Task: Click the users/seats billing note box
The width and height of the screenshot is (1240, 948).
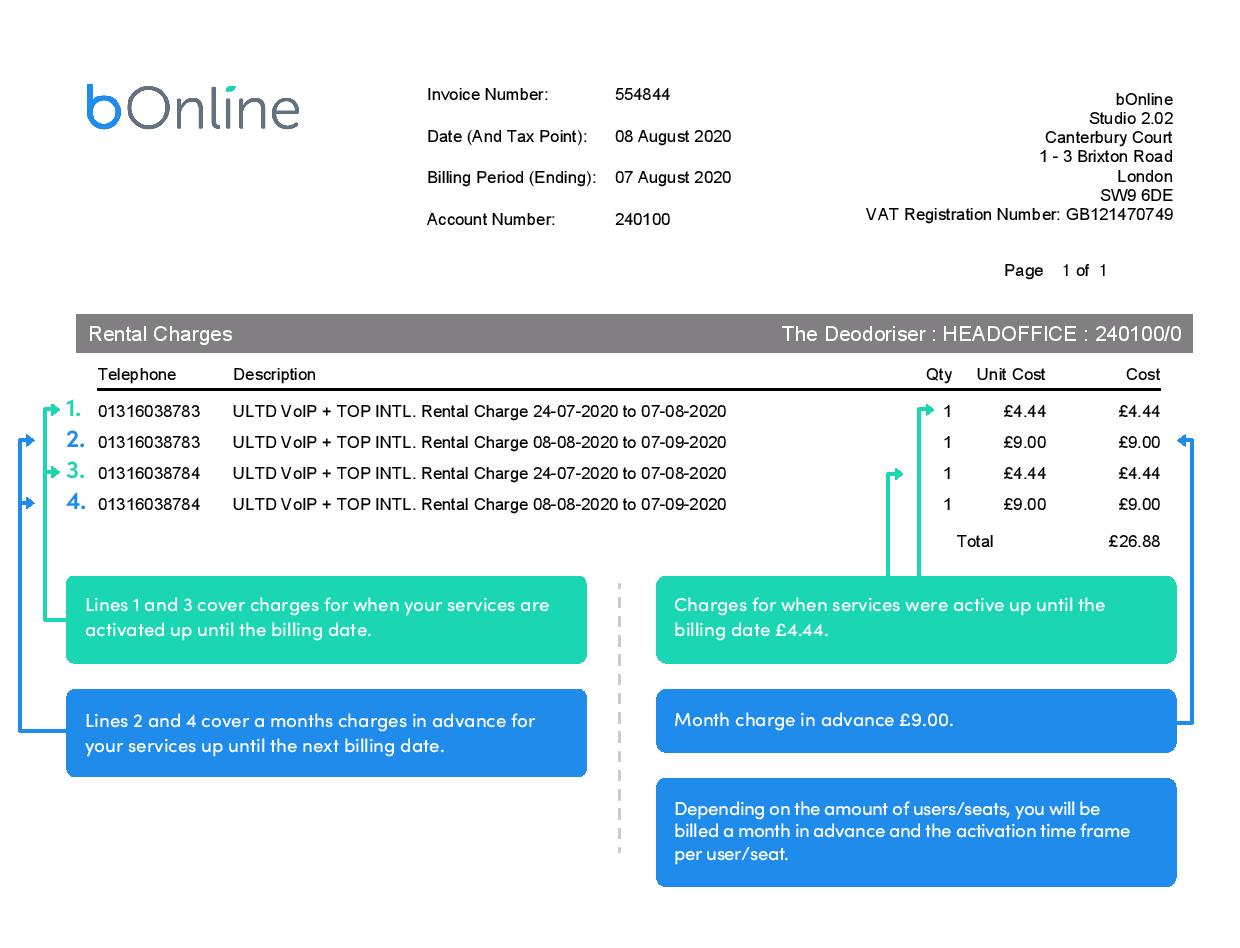Action: click(x=916, y=832)
